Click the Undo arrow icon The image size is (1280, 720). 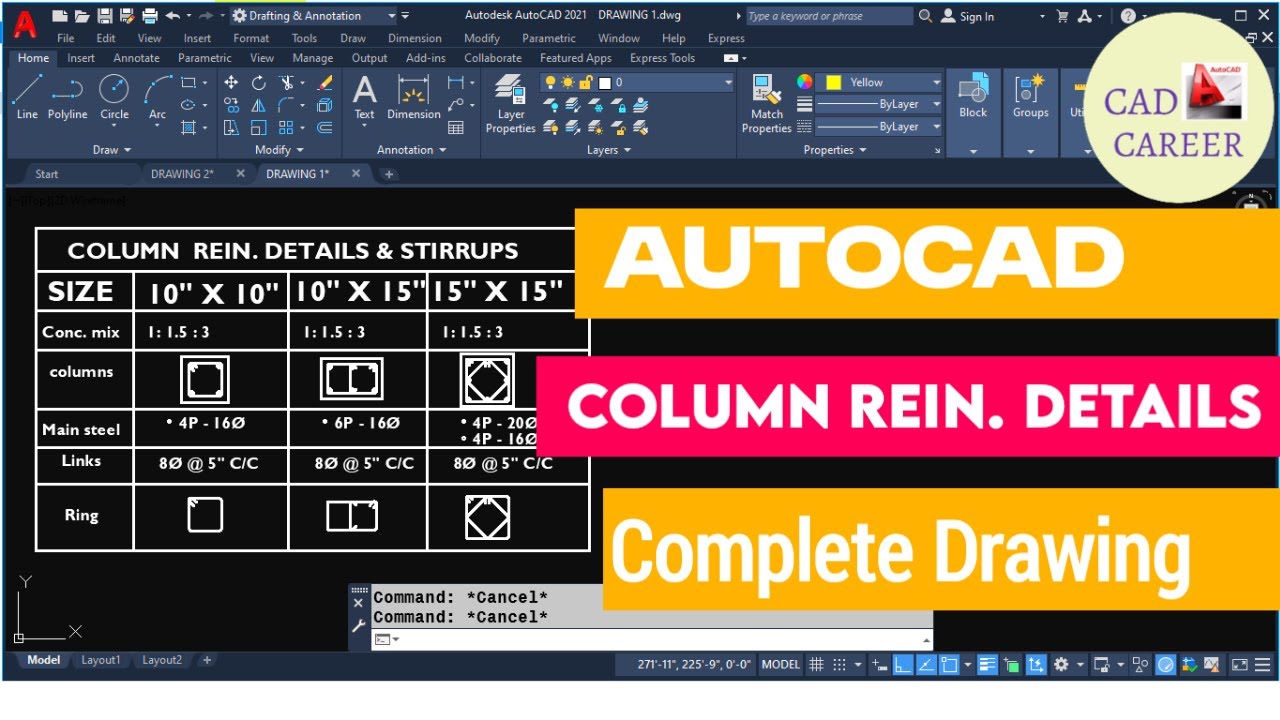(172, 16)
